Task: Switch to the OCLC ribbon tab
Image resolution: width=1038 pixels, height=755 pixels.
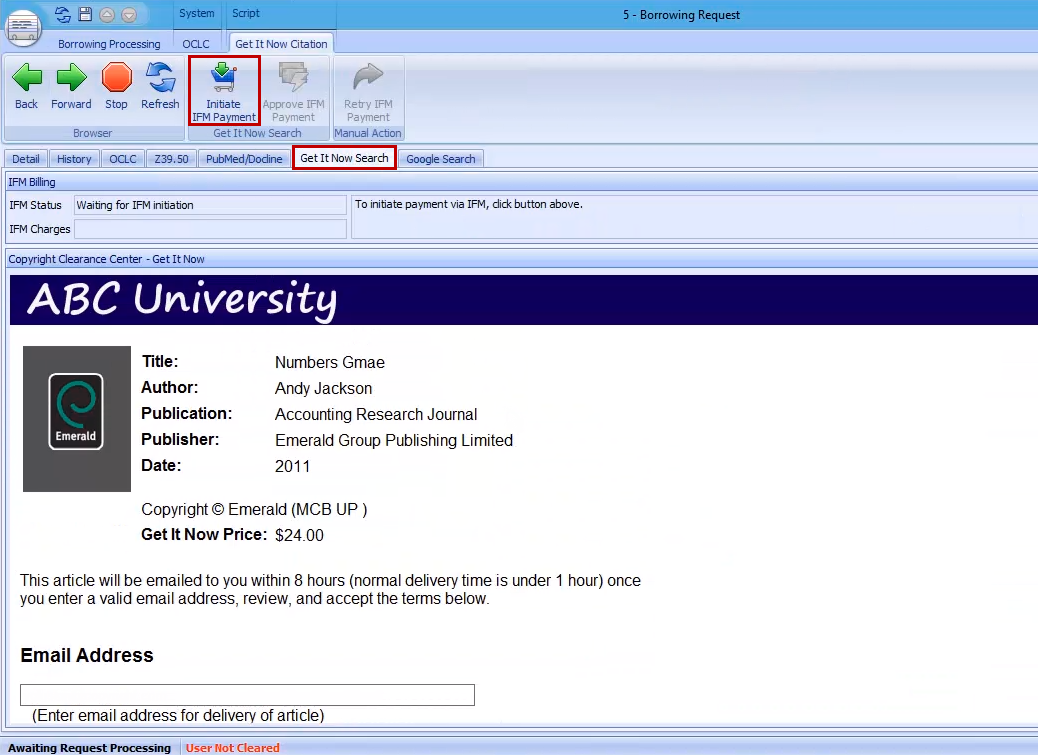Action: click(x=196, y=43)
